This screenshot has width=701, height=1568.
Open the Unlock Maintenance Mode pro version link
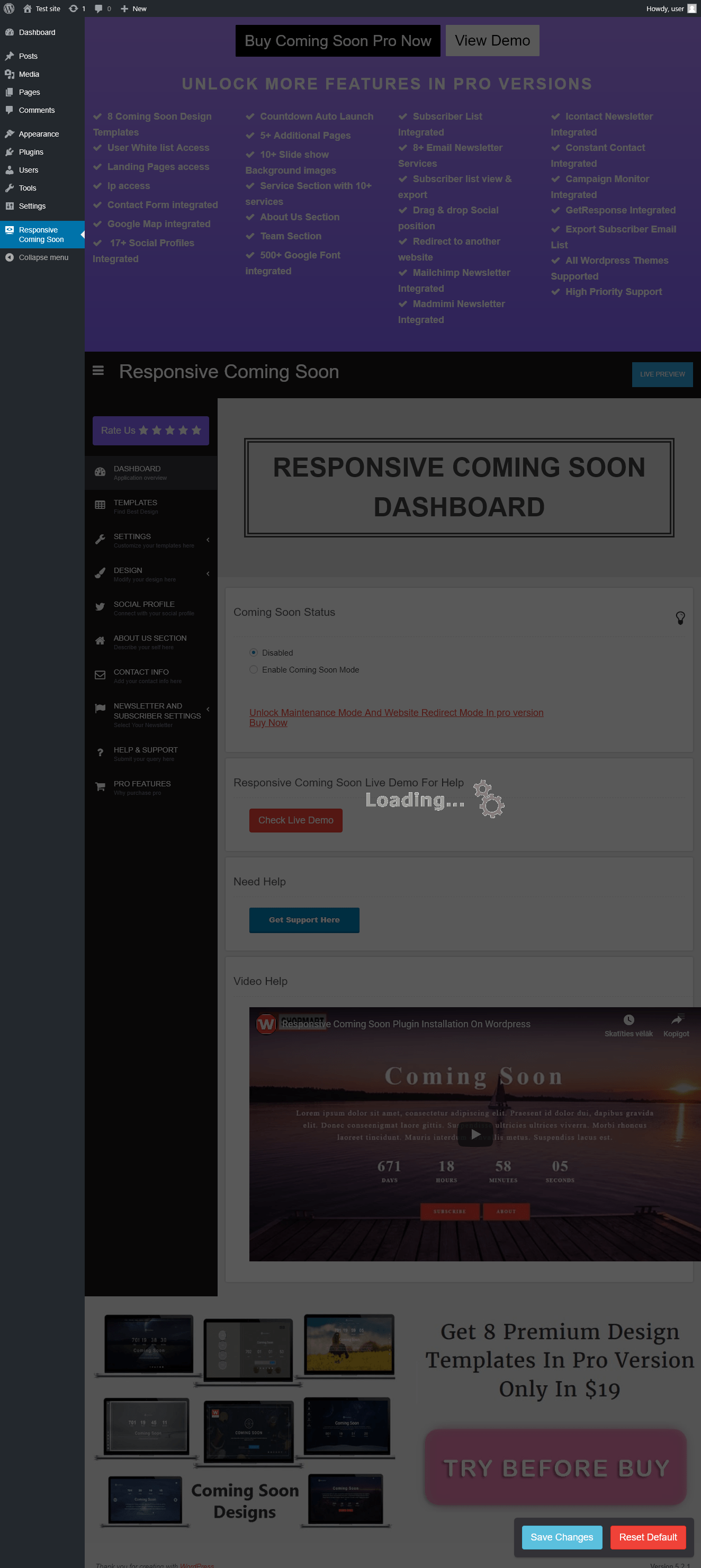[396, 713]
